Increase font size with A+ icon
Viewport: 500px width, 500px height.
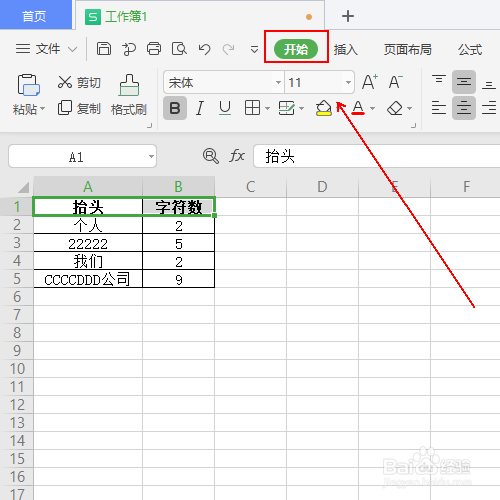click(x=370, y=82)
